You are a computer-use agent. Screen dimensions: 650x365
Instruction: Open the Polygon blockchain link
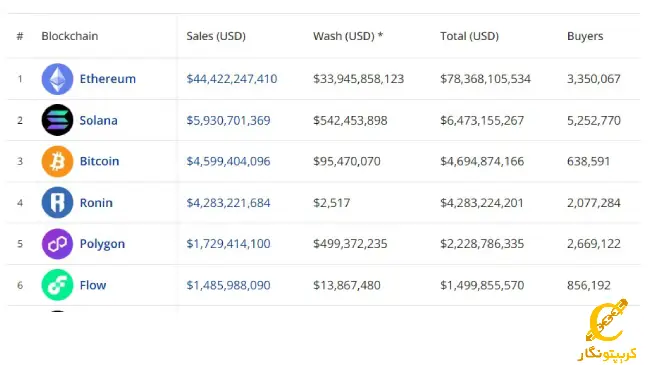coord(102,244)
